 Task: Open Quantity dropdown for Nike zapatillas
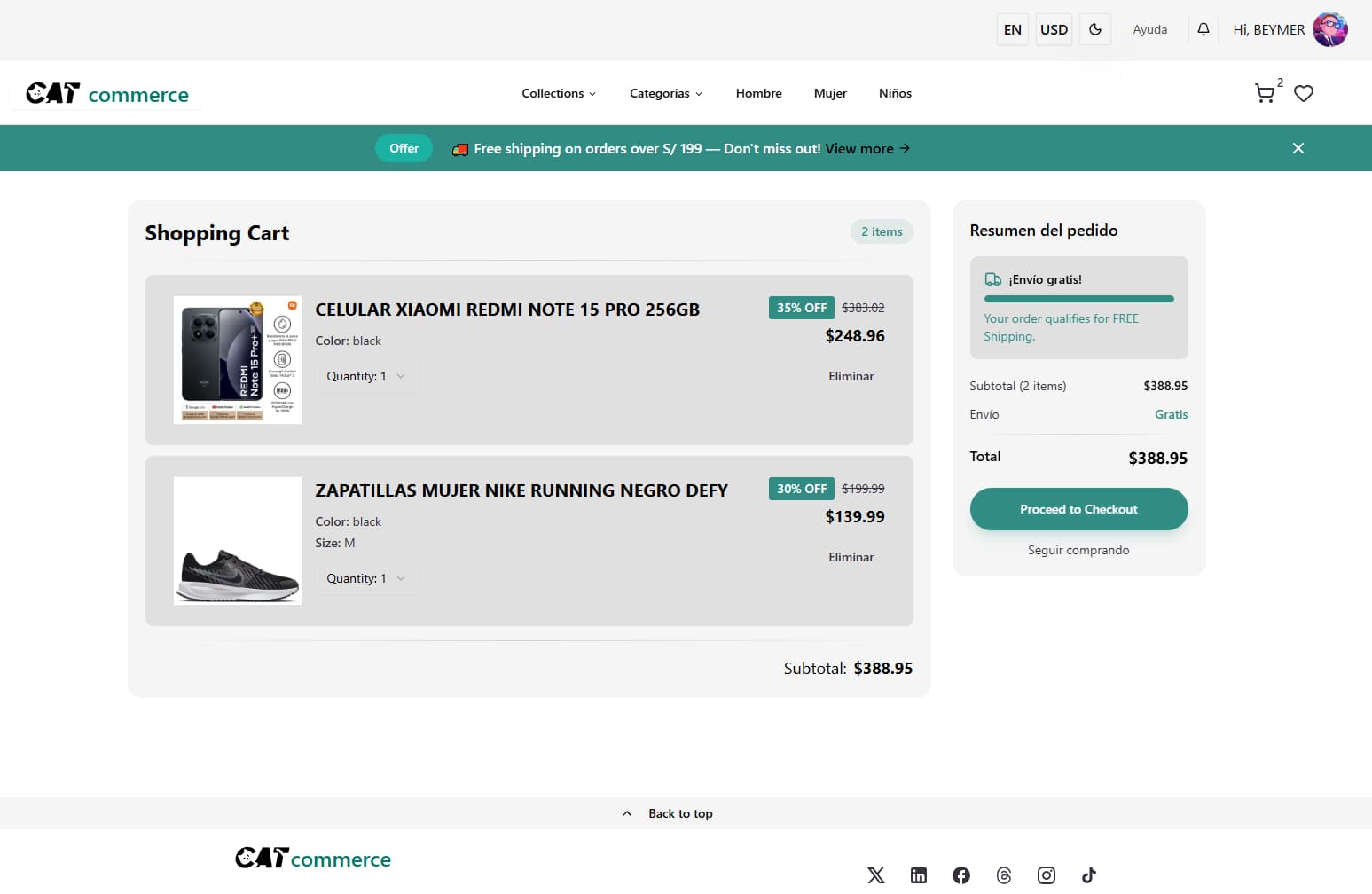coord(366,578)
